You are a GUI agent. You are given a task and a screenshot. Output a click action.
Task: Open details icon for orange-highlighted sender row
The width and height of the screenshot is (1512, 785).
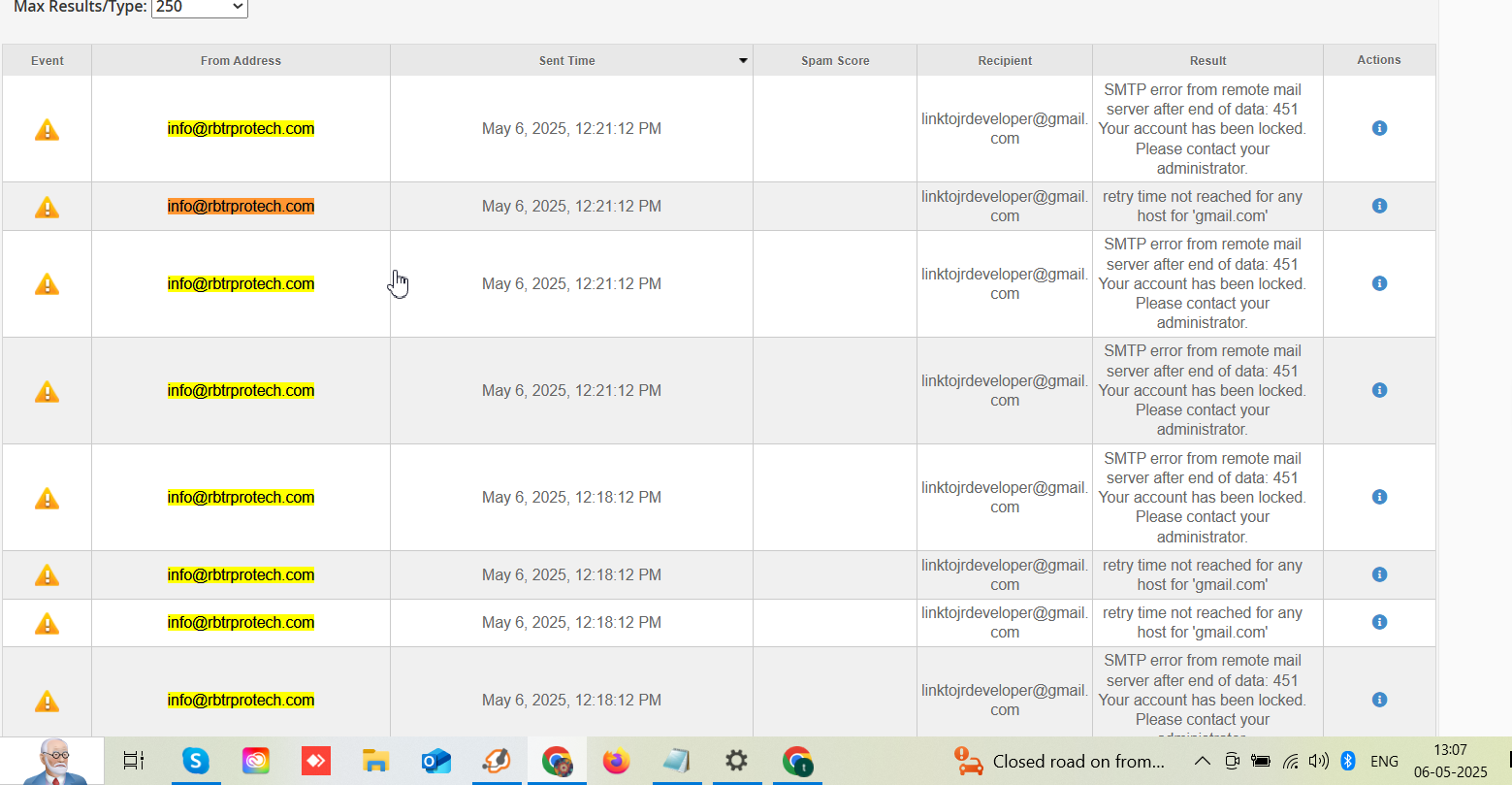click(x=1379, y=206)
